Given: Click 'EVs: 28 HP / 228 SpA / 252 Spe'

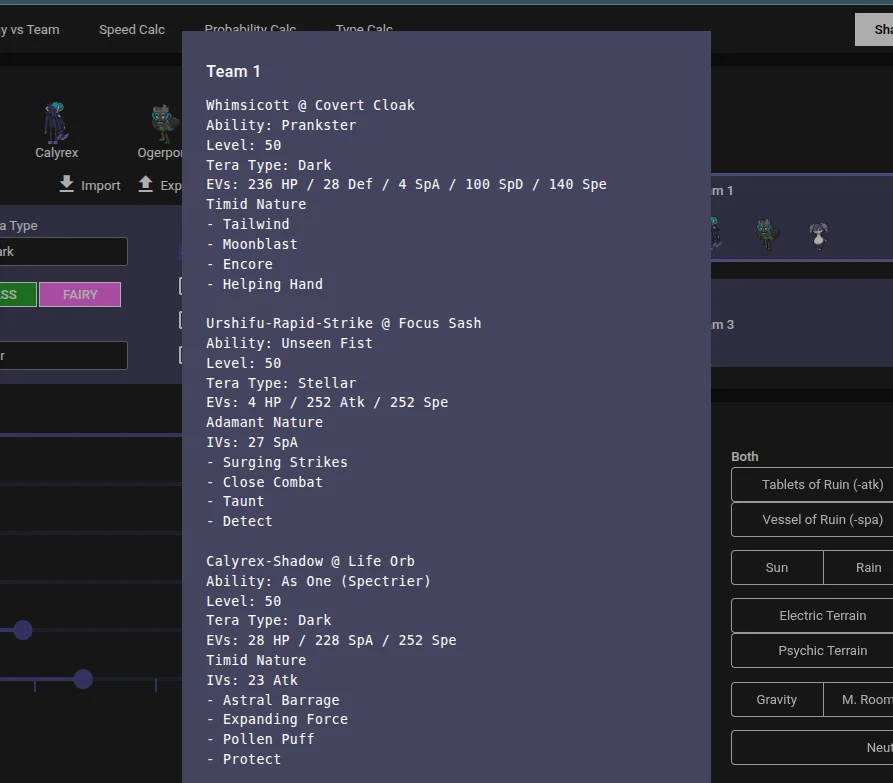Looking at the screenshot, I should point(331,641).
